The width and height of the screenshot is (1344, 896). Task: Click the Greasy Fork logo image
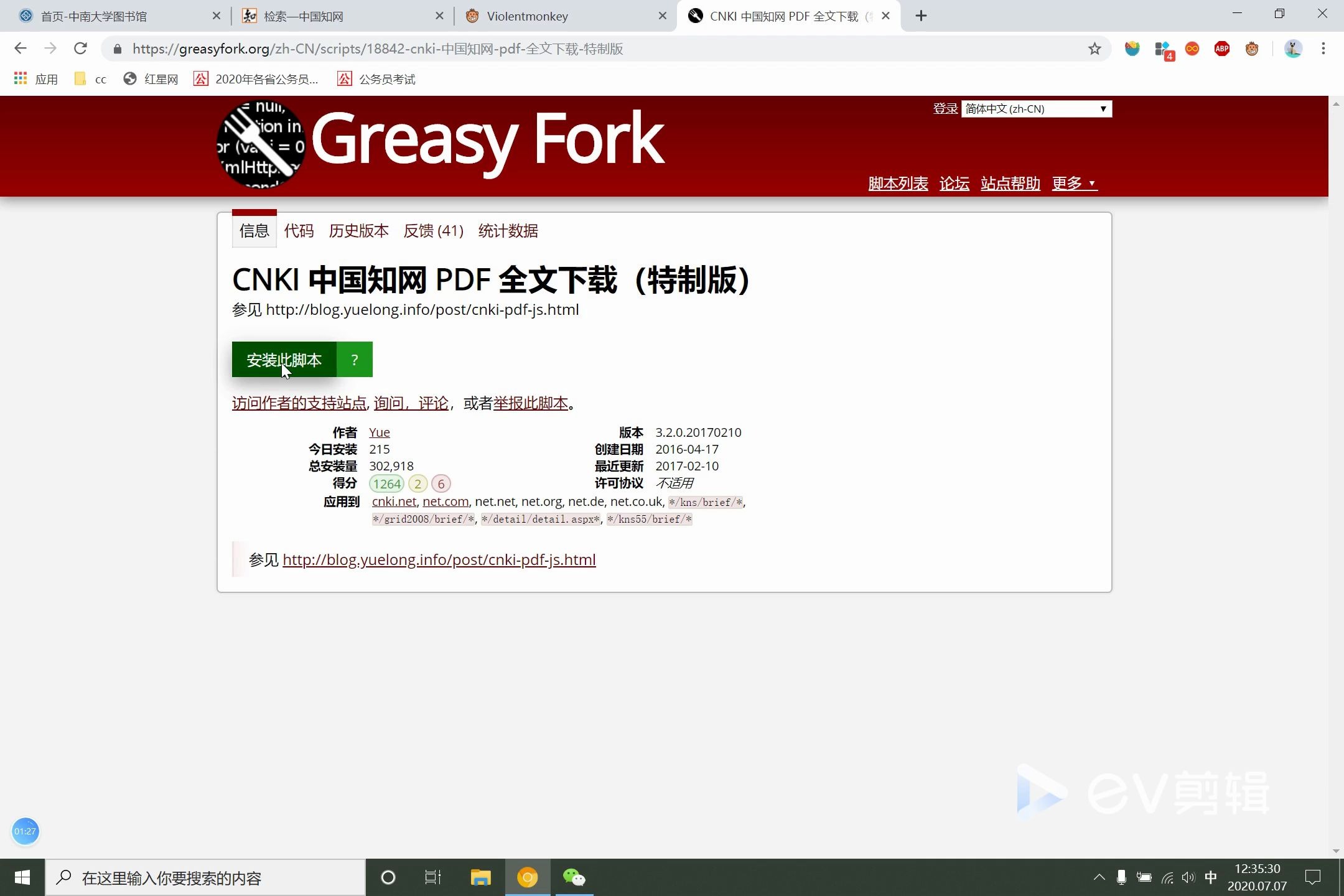point(261,144)
